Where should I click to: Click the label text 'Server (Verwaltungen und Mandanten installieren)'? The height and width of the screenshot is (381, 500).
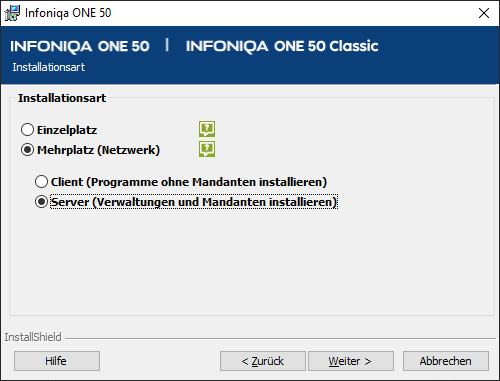click(x=194, y=202)
